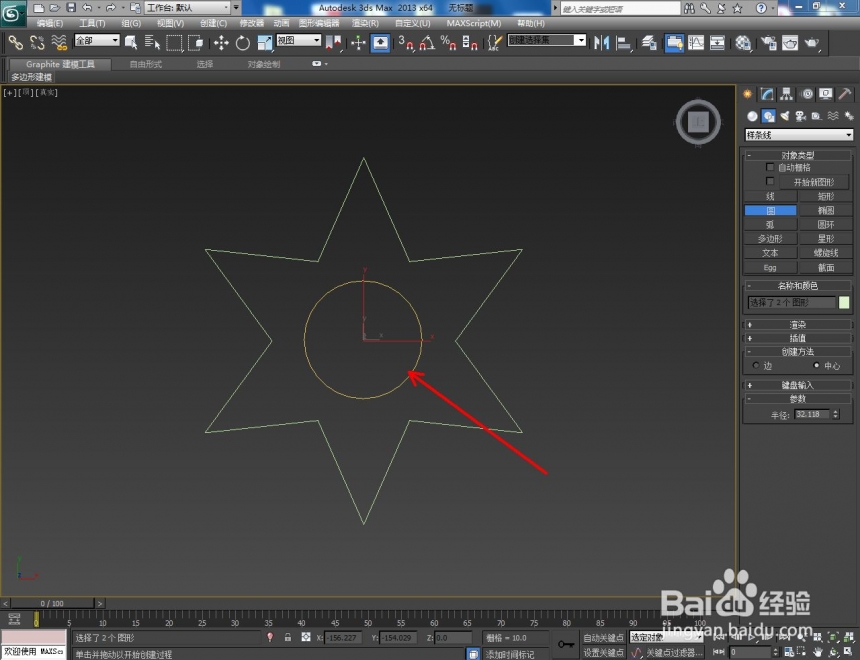Activate Select and Rotate tool

pos(242,42)
